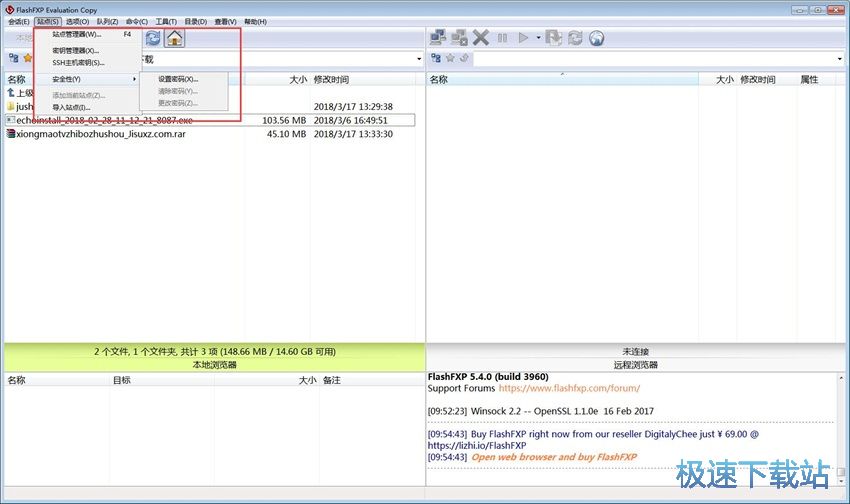Close the open 站点(S) menu
The height and width of the screenshot is (504, 850).
click(48, 22)
